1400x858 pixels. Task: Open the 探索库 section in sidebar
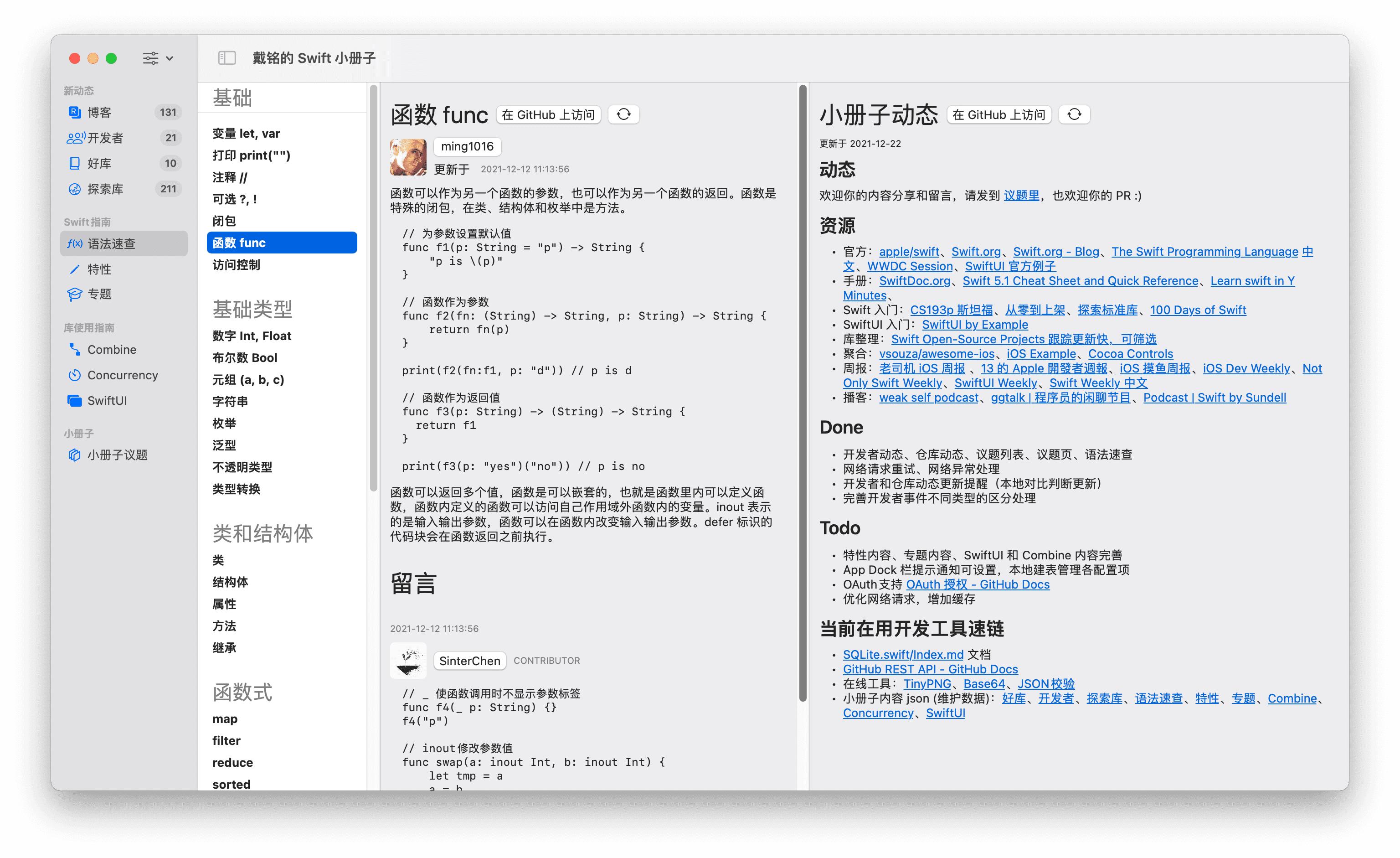[105, 189]
